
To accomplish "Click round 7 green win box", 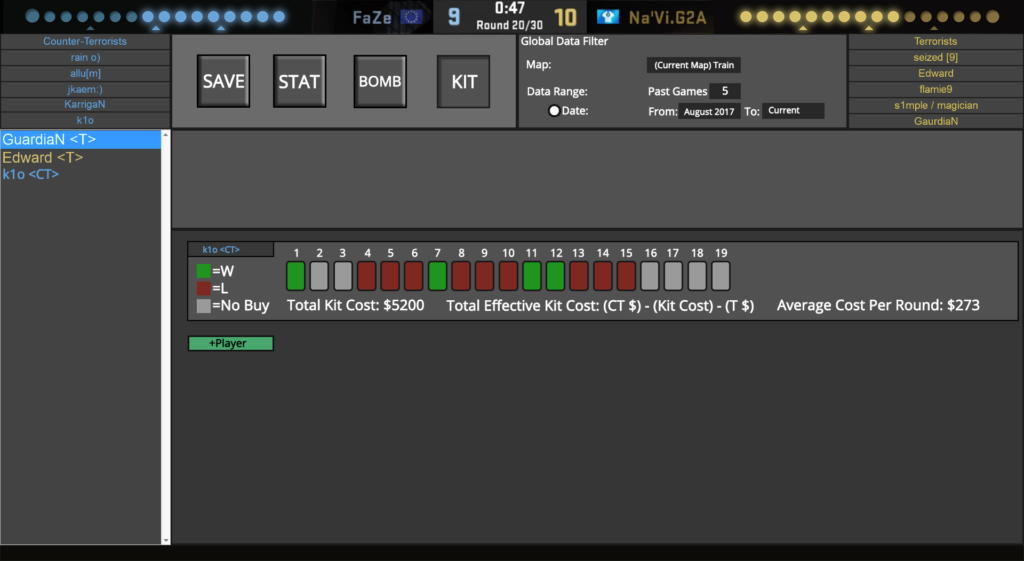I will 438,276.
